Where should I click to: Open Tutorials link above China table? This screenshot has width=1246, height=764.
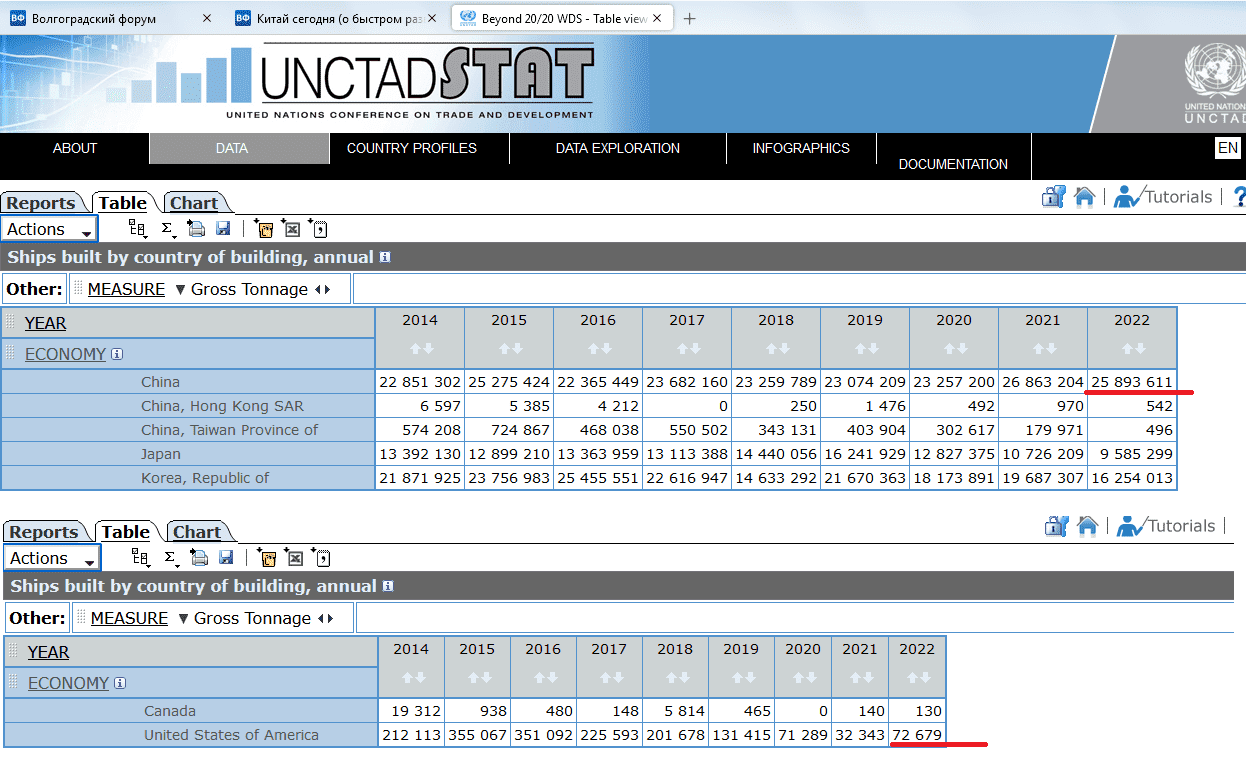click(1163, 197)
